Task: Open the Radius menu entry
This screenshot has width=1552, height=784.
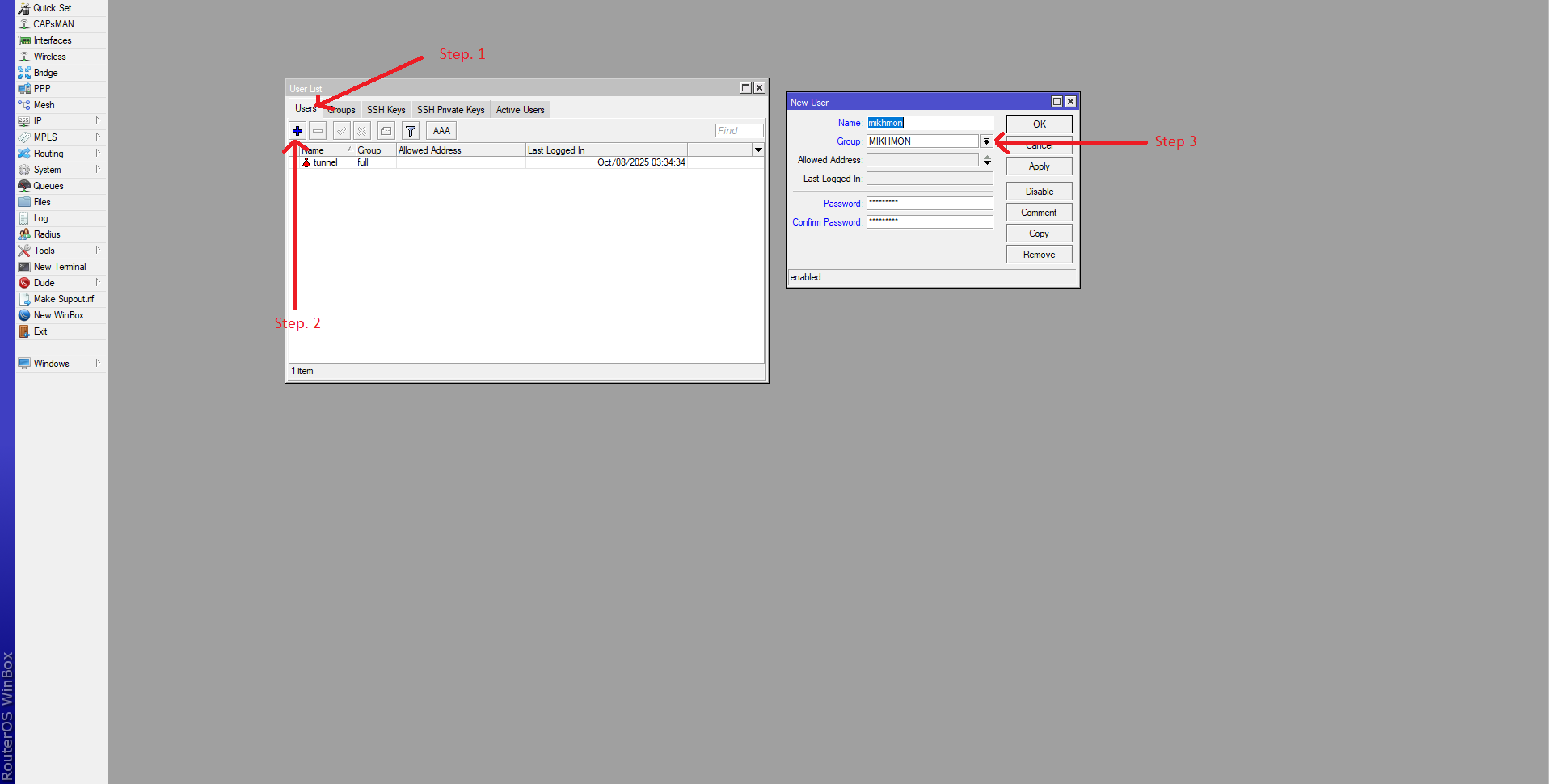Action: 47,234
